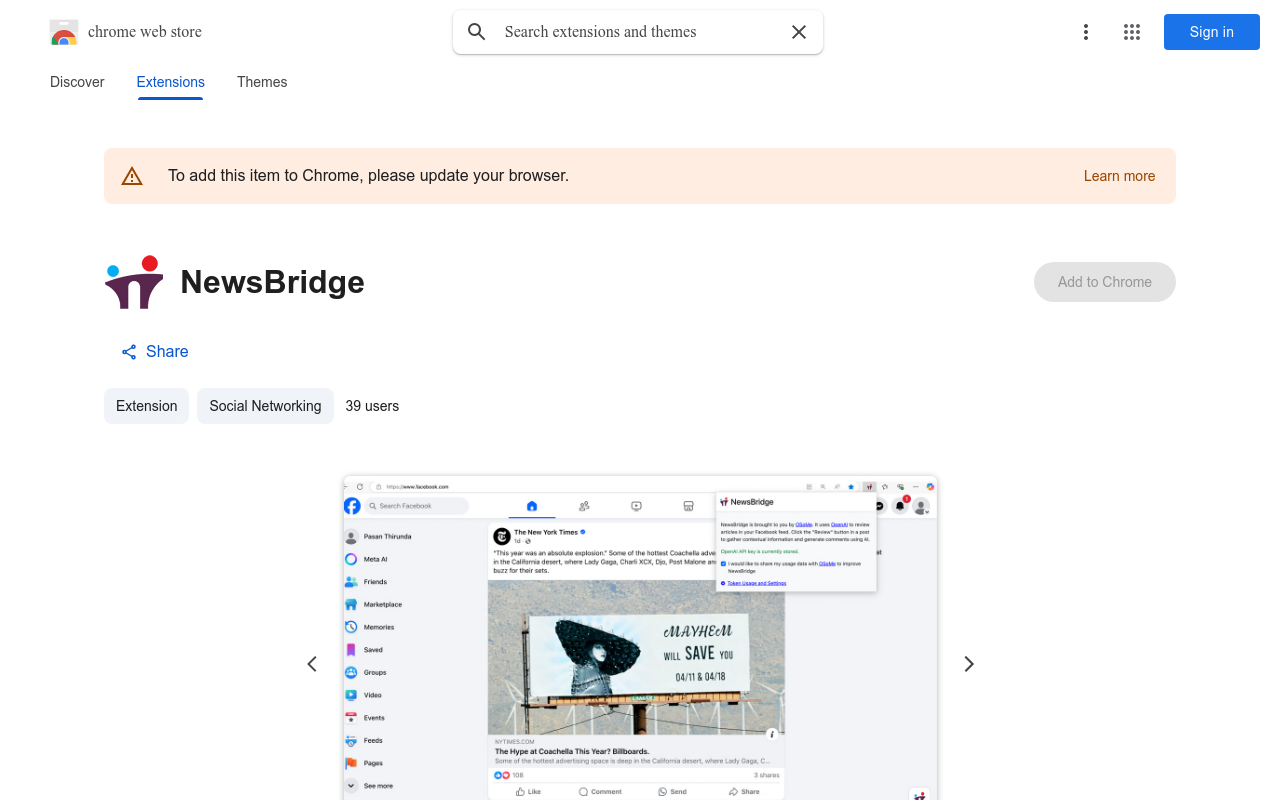Click the NewsBridge extension logo
This screenshot has width=1280, height=800.
(x=134, y=282)
